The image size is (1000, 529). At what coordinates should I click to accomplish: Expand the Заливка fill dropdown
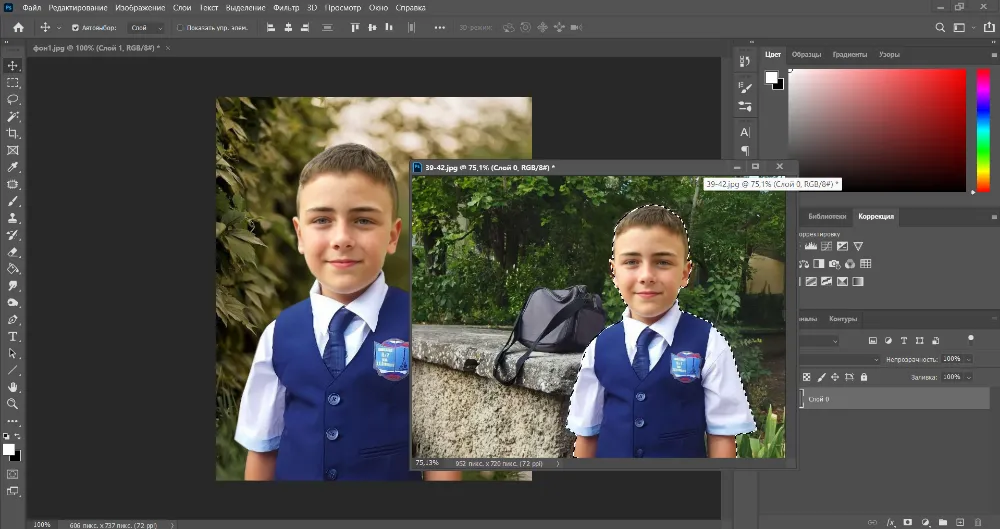click(x=967, y=377)
